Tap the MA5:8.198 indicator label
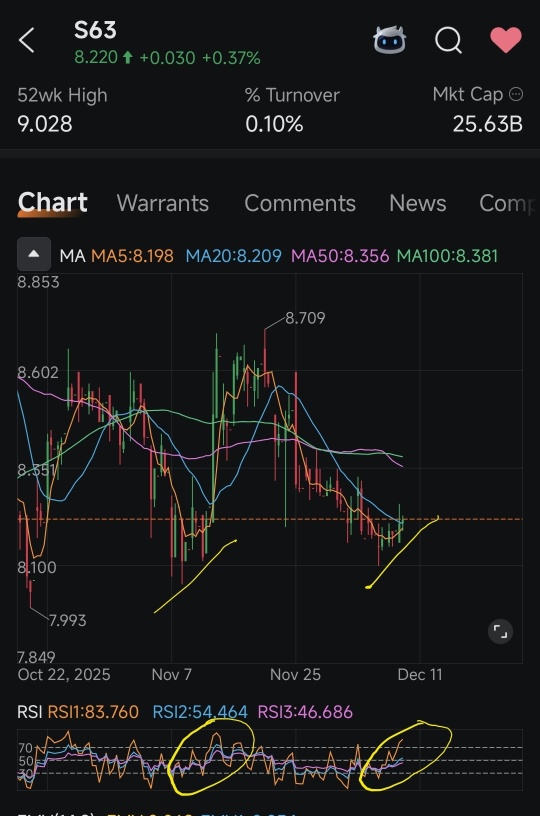The height and width of the screenshot is (816, 540). [x=132, y=256]
